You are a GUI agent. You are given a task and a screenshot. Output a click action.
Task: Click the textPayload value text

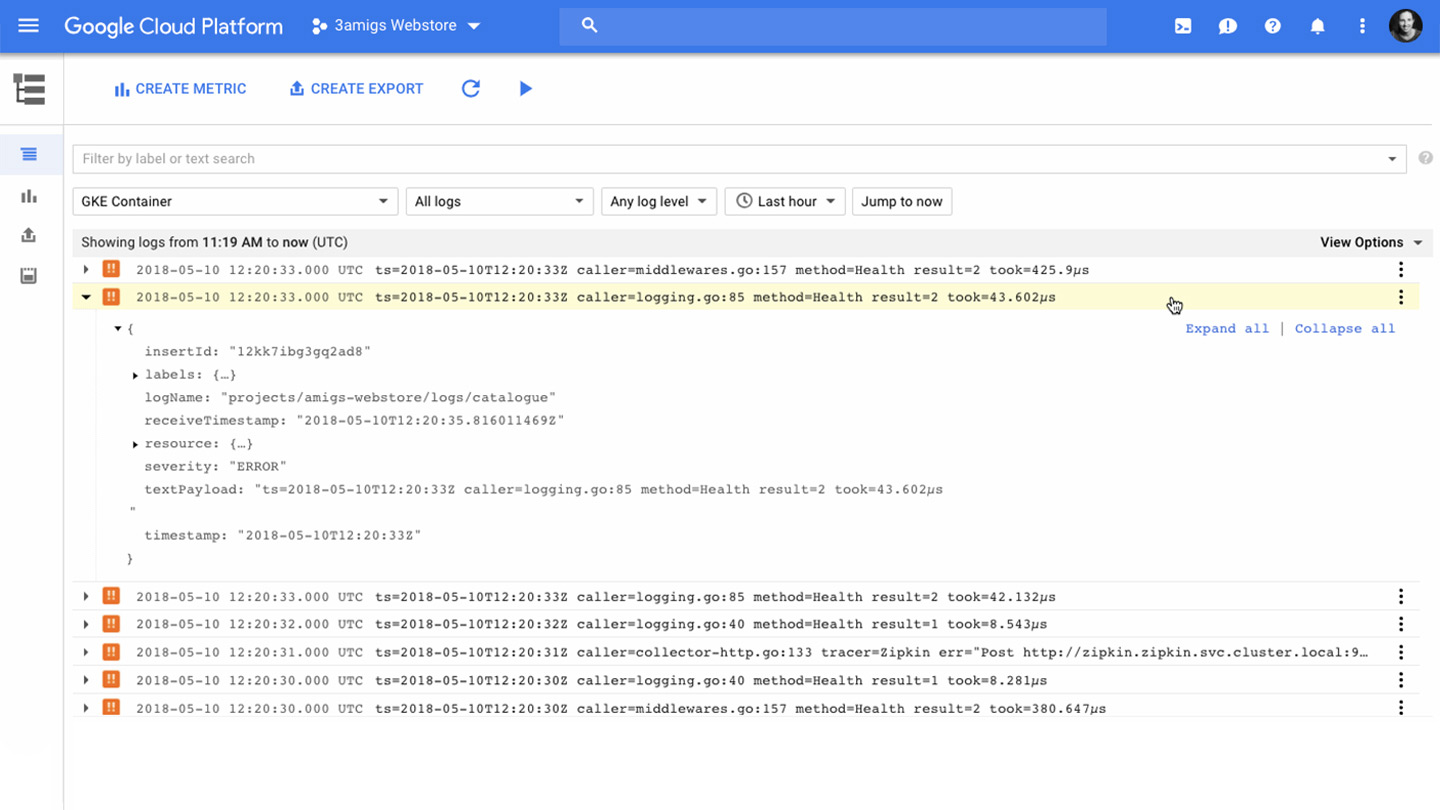click(x=598, y=490)
